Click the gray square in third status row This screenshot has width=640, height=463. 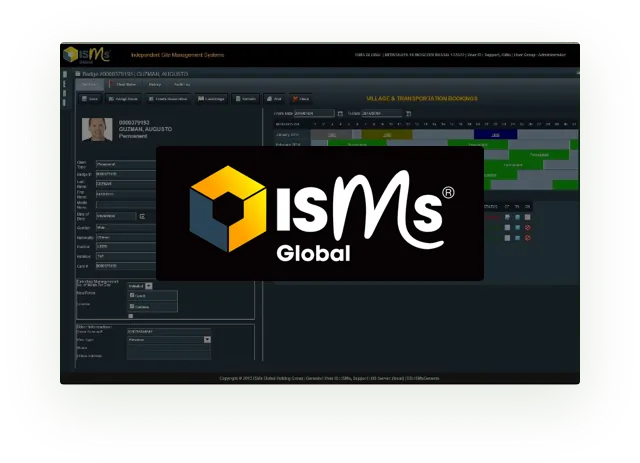507,238
